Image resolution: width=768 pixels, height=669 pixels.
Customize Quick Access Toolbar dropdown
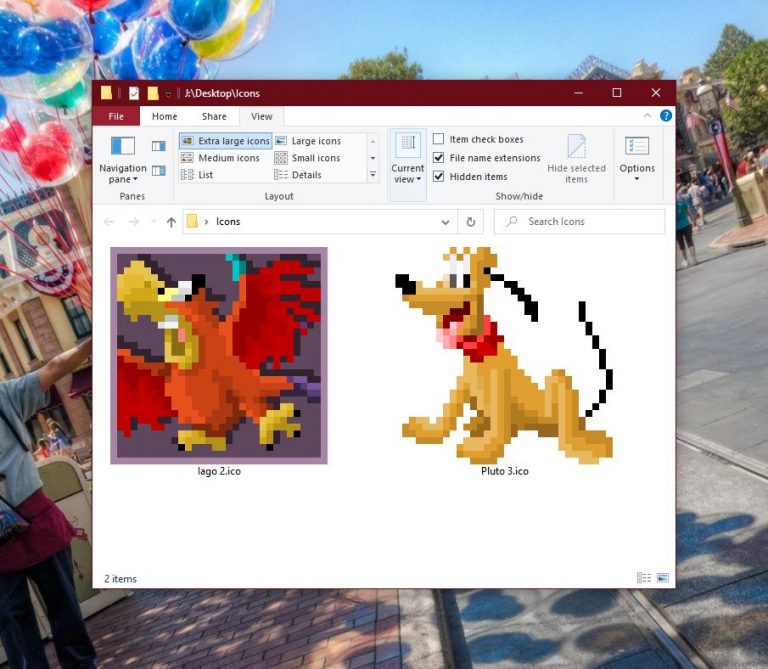pyautogui.click(x=168, y=94)
